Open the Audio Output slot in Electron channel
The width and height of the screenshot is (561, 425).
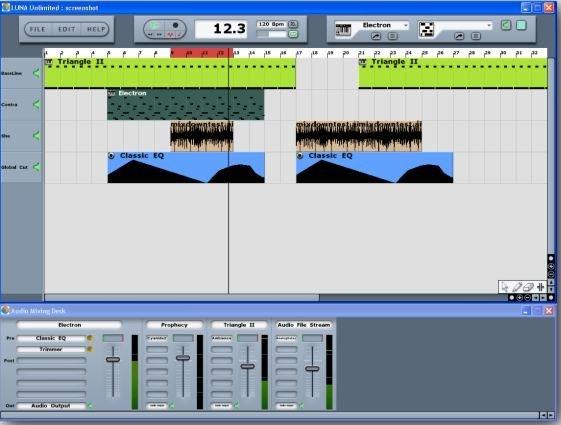[51, 406]
